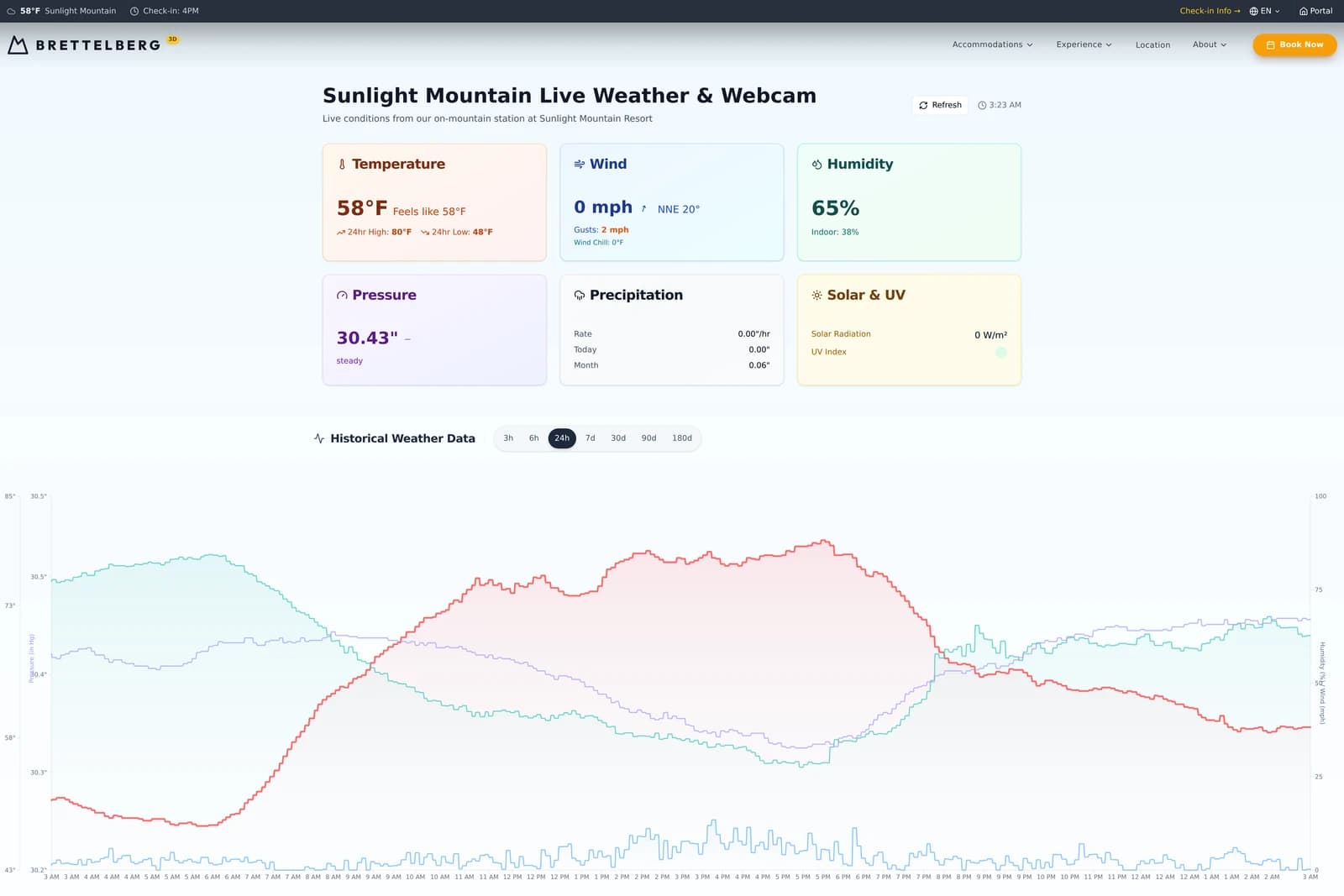
Task: Click the "Historical Weather Data" heading
Action: coord(402,438)
